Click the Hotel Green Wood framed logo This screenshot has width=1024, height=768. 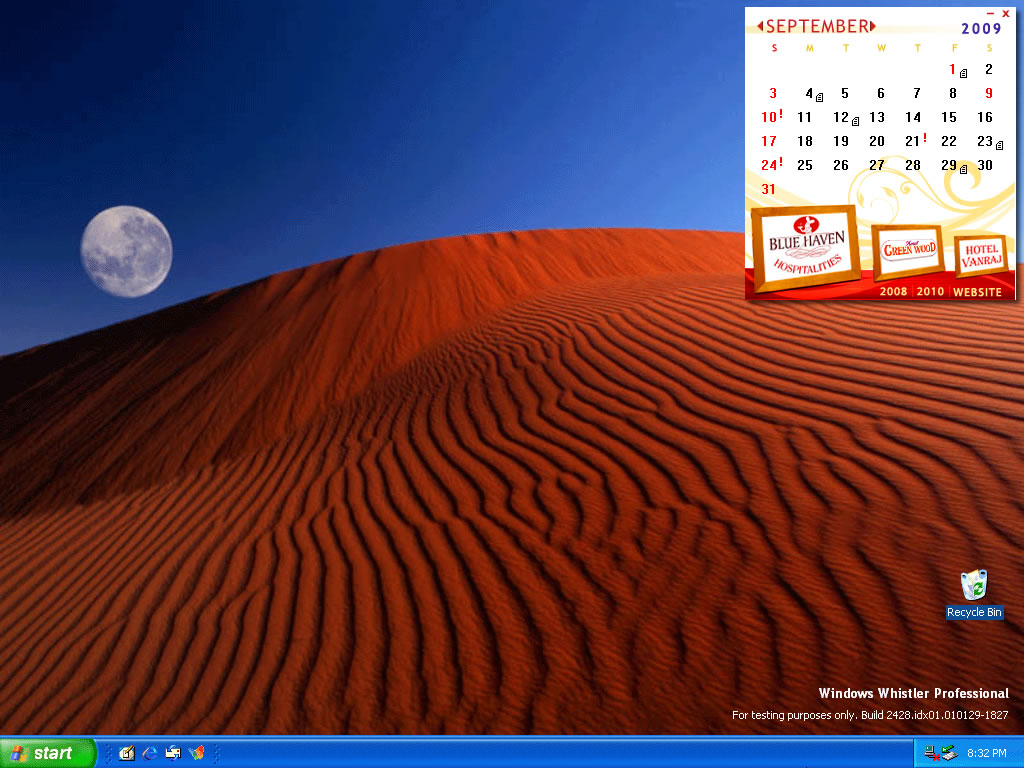point(908,250)
